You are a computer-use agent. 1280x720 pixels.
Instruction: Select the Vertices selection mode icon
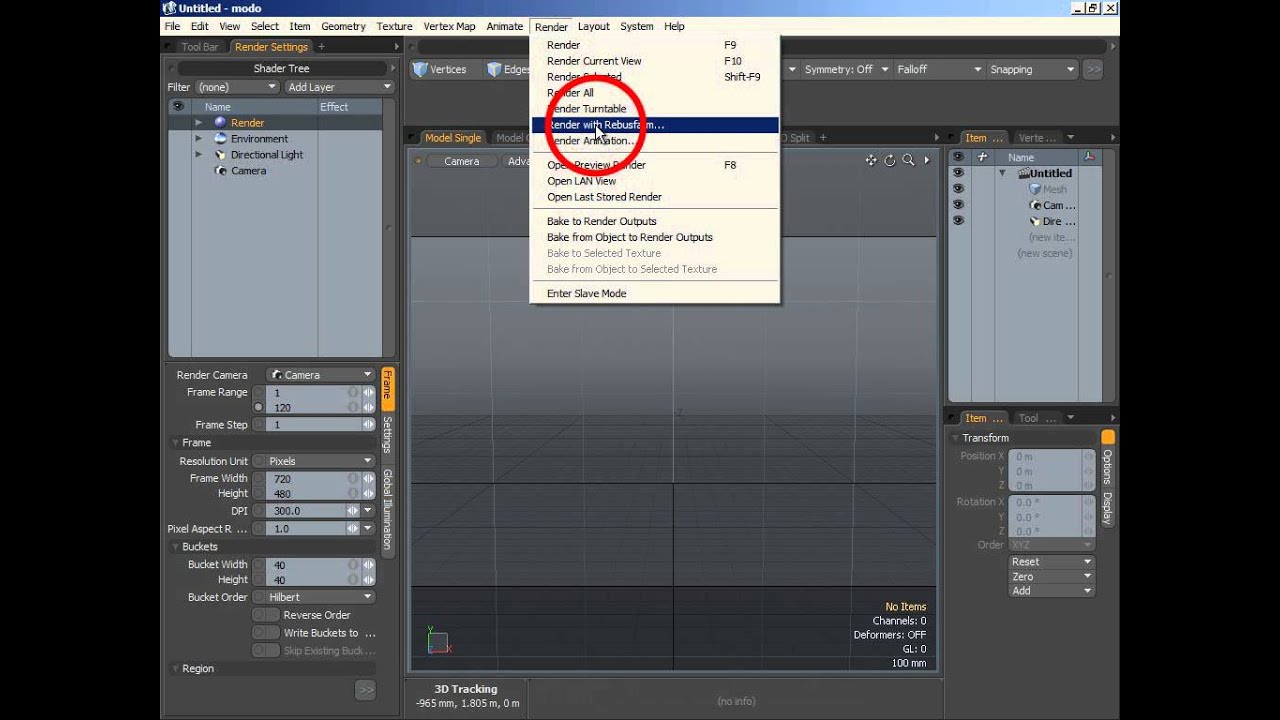pos(421,69)
